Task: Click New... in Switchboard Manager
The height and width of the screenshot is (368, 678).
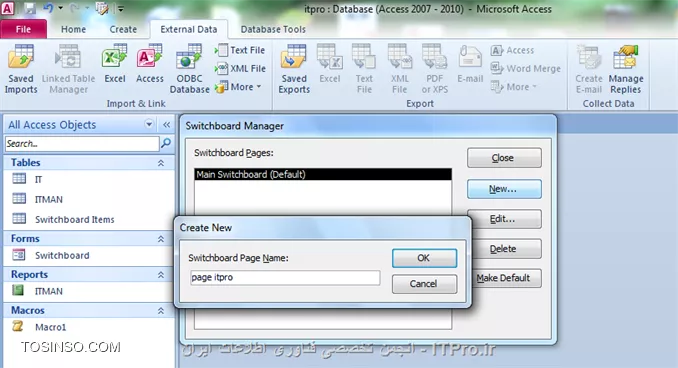Action: click(504, 189)
